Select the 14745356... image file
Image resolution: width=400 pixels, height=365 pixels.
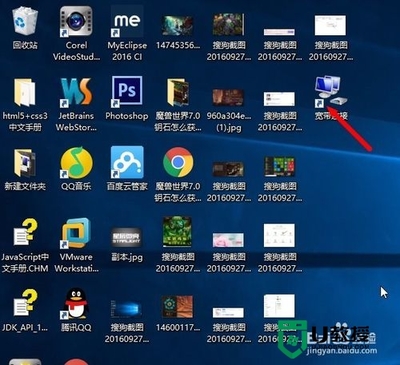click(x=178, y=25)
